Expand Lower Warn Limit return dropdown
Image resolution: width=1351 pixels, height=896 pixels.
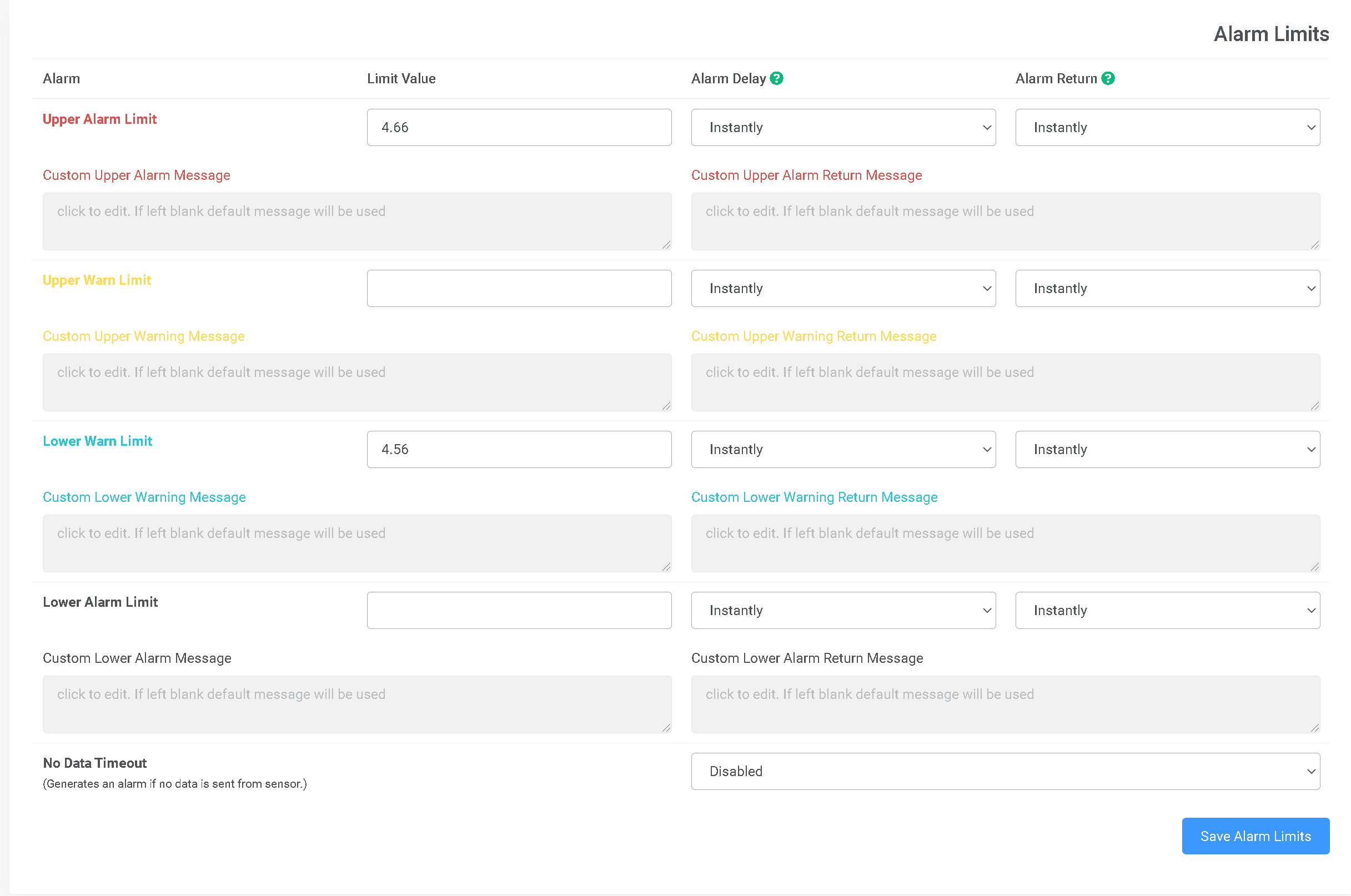(1167, 450)
